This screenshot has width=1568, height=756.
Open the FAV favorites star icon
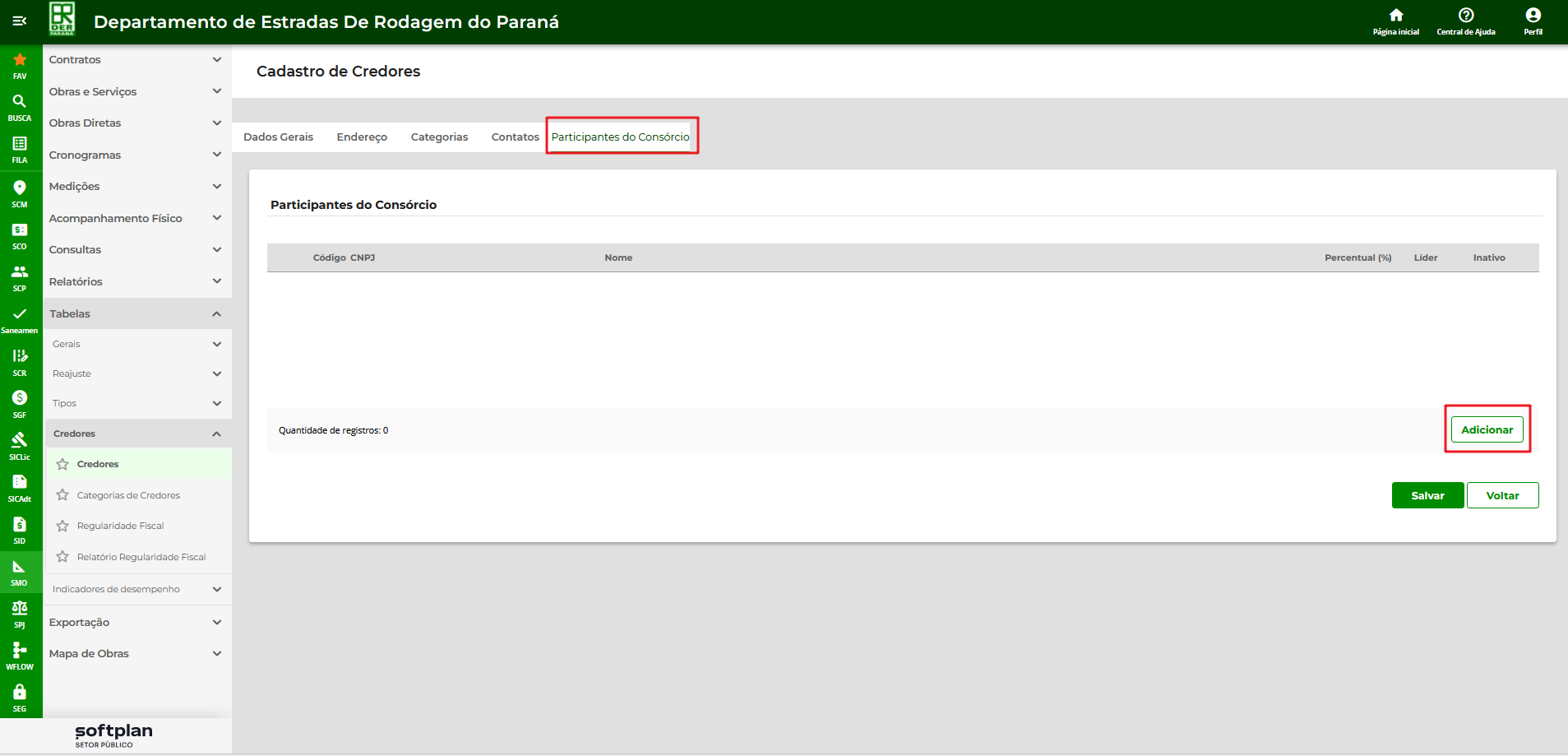coord(20,60)
